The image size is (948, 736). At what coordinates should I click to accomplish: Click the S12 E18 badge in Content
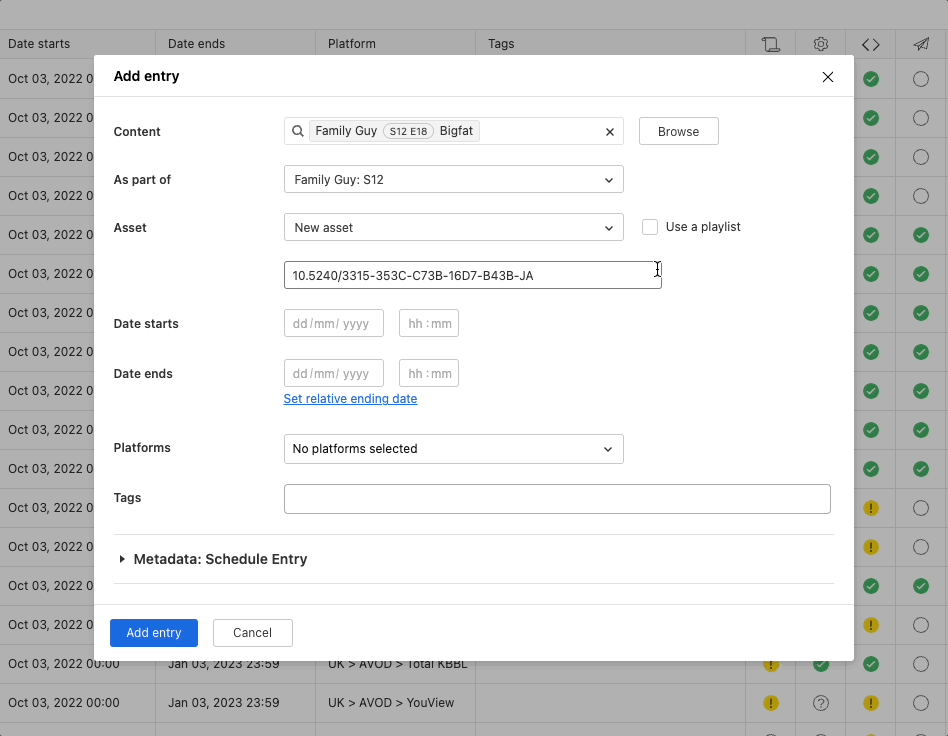tap(408, 131)
